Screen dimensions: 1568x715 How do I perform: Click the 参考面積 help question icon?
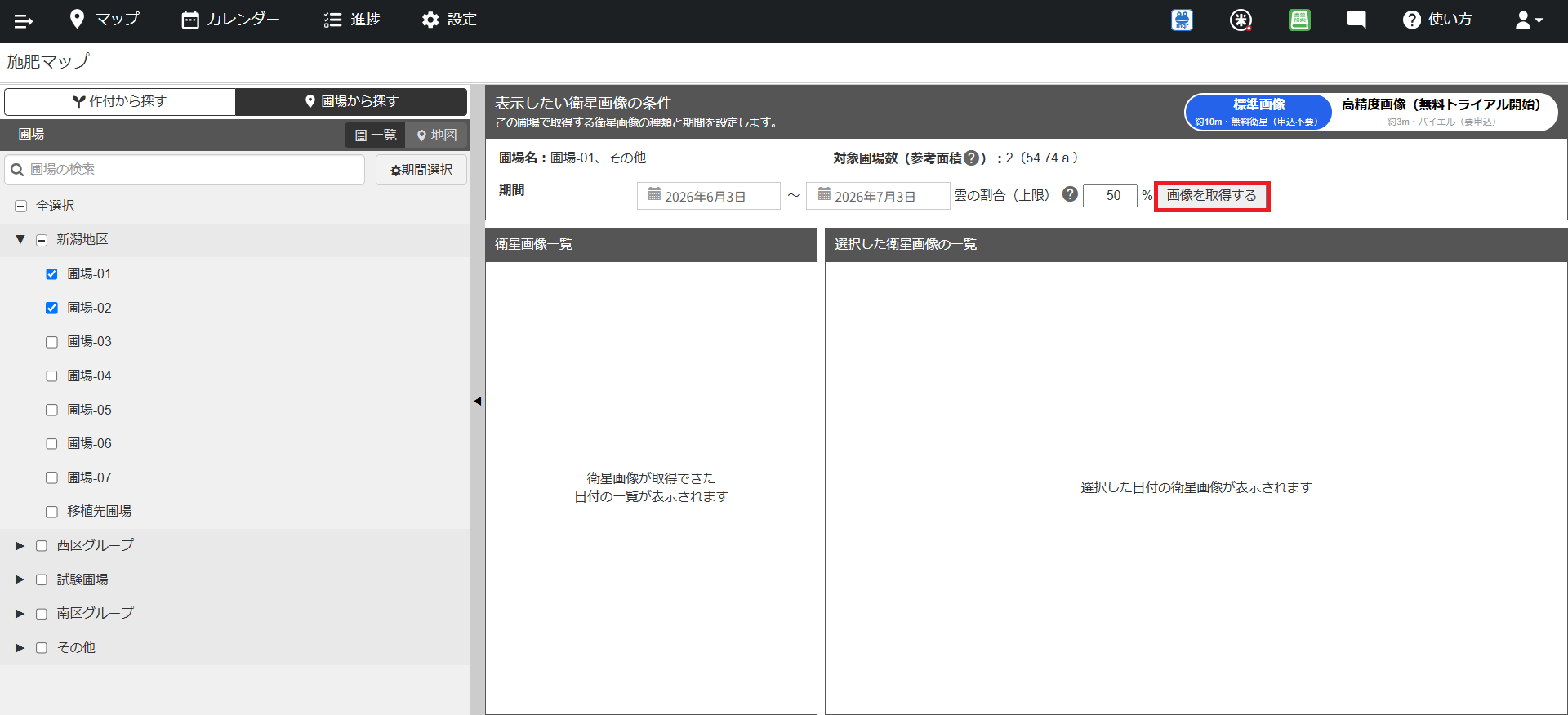pyautogui.click(x=971, y=158)
